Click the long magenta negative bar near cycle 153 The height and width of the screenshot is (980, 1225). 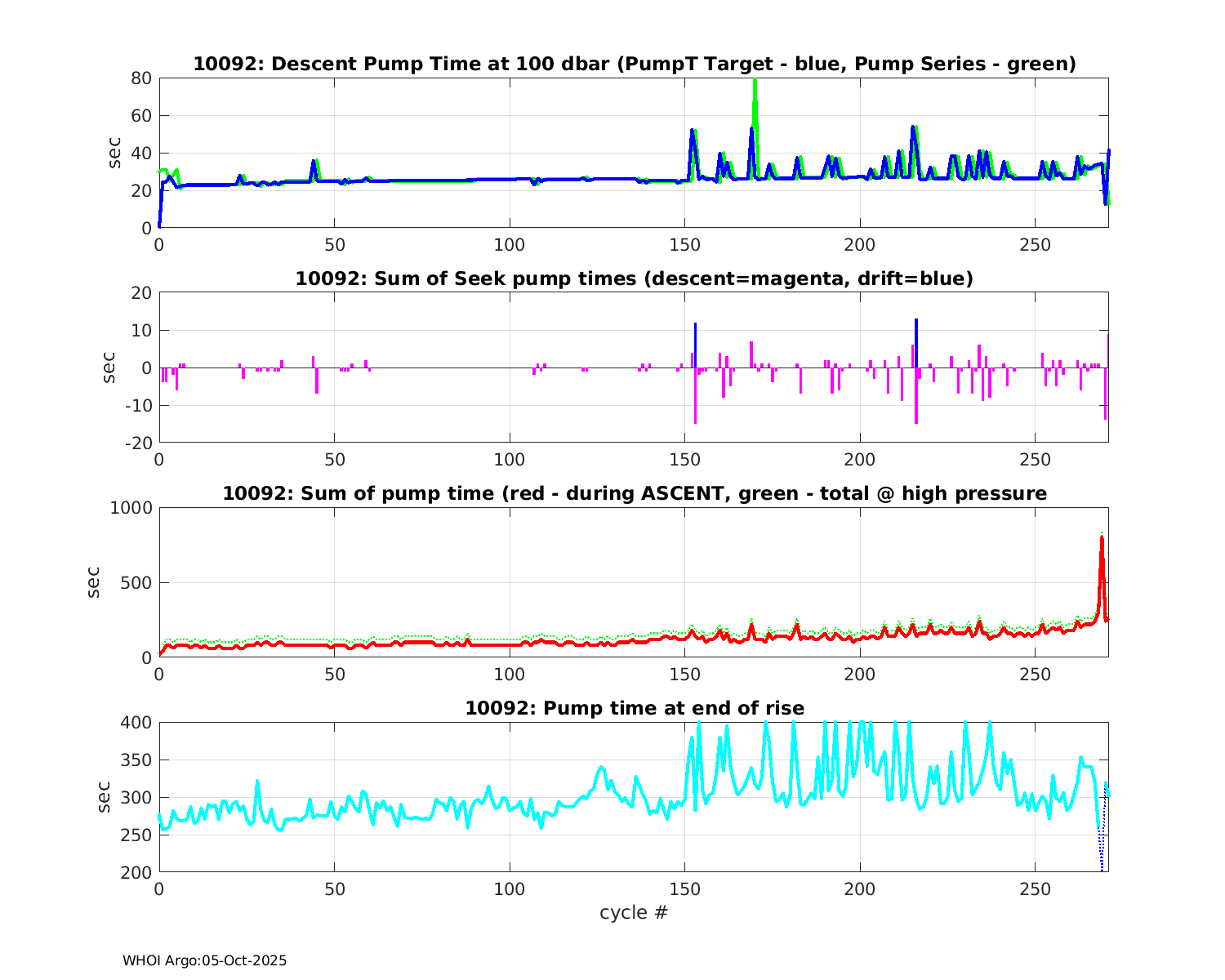[695, 400]
